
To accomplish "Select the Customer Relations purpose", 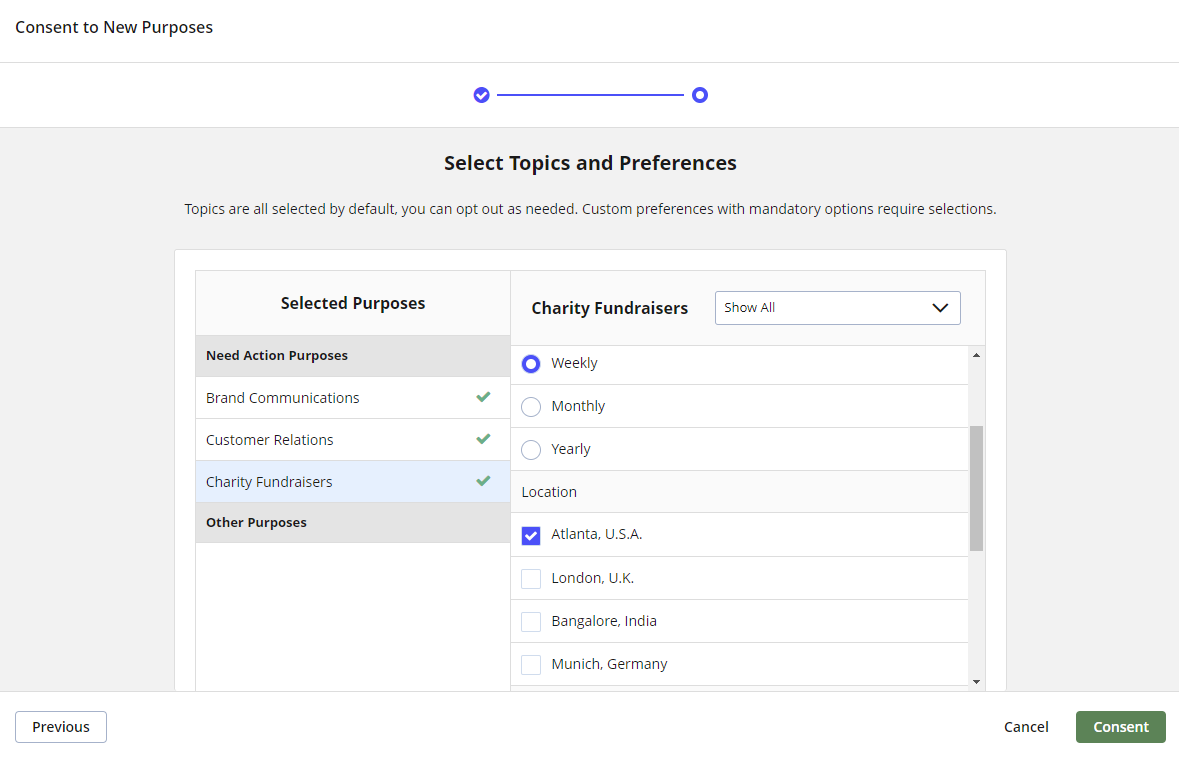I will tap(270, 439).
